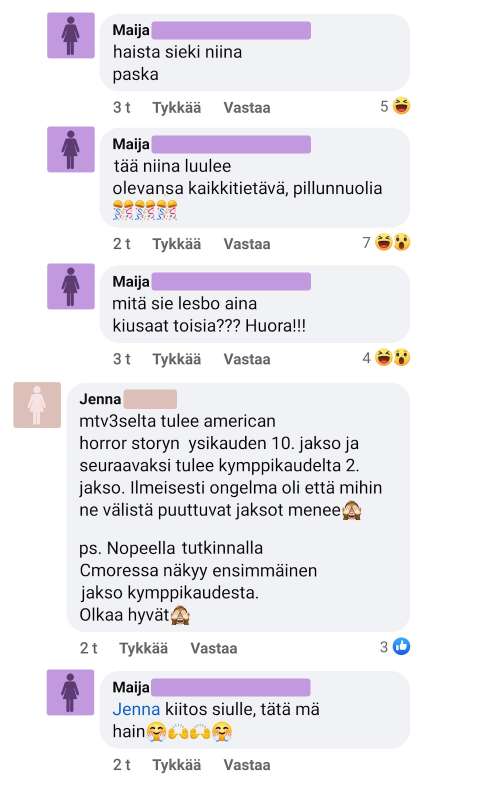Screen dimensions: 497x794
Task: Click the blue like reaction on Jenna's comment
Action: point(401,646)
